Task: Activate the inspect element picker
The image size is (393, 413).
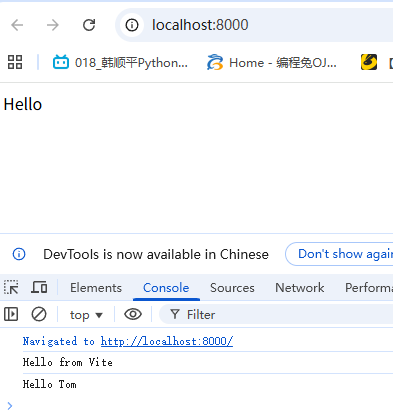Action: coord(11,287)
